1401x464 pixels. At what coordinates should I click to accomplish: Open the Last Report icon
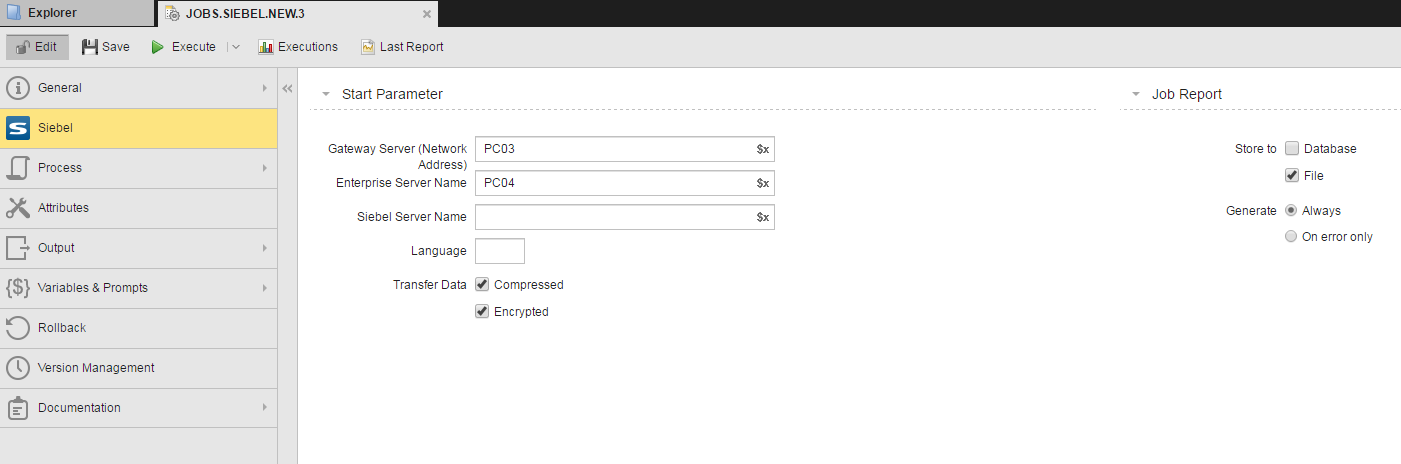[x=368, y=47]
